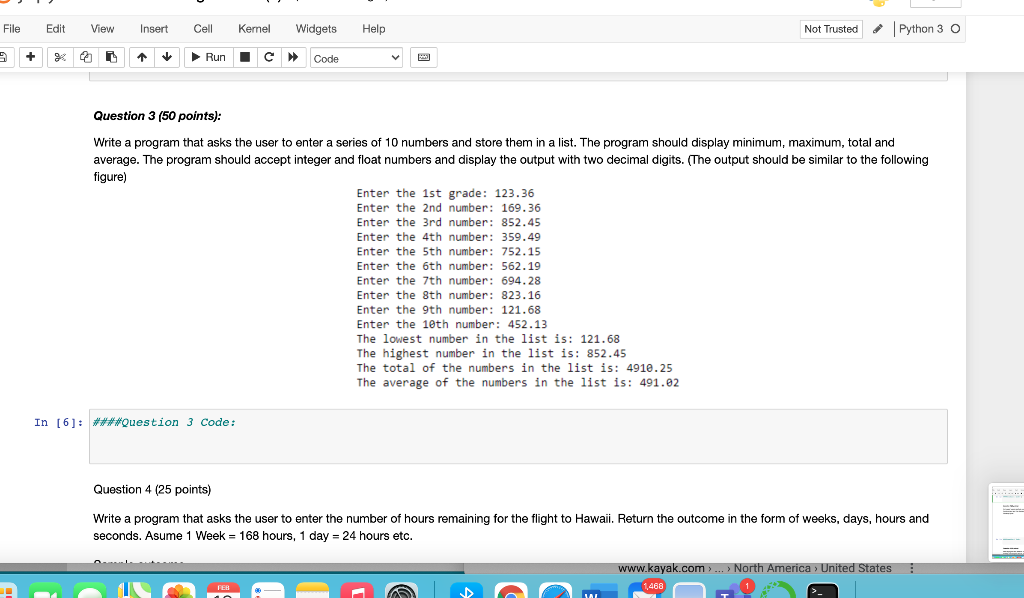1024x598 pixels.
Task: Insert a new cell below with plus icon
Action: (30, 57)
